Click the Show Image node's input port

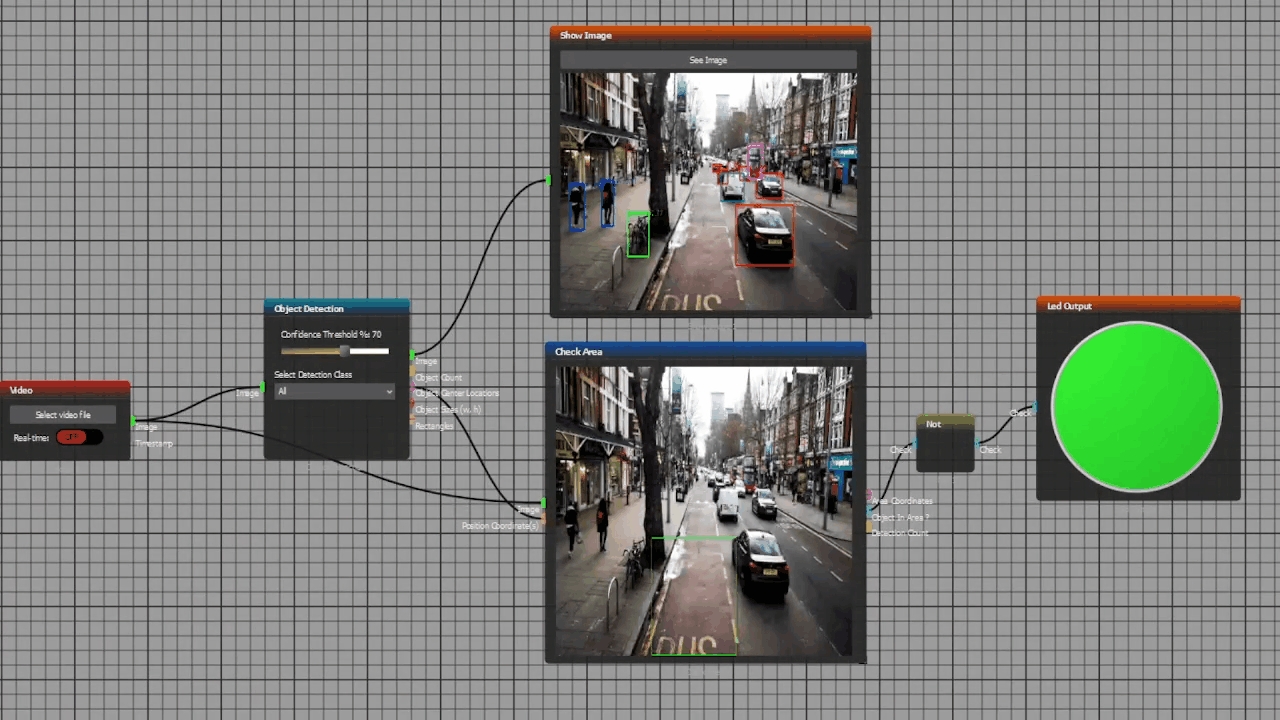[x=548, y=181]
